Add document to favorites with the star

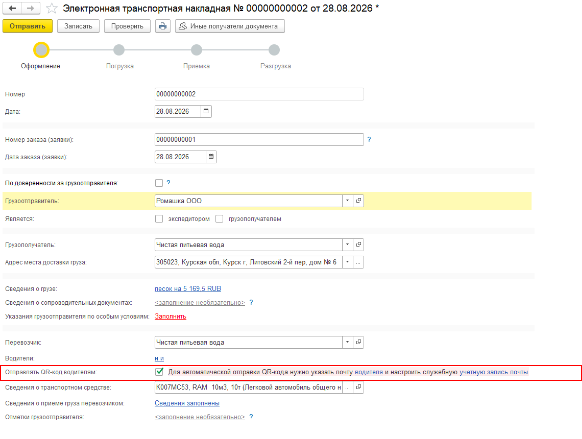pyautogui.click(x=52, y=8)
